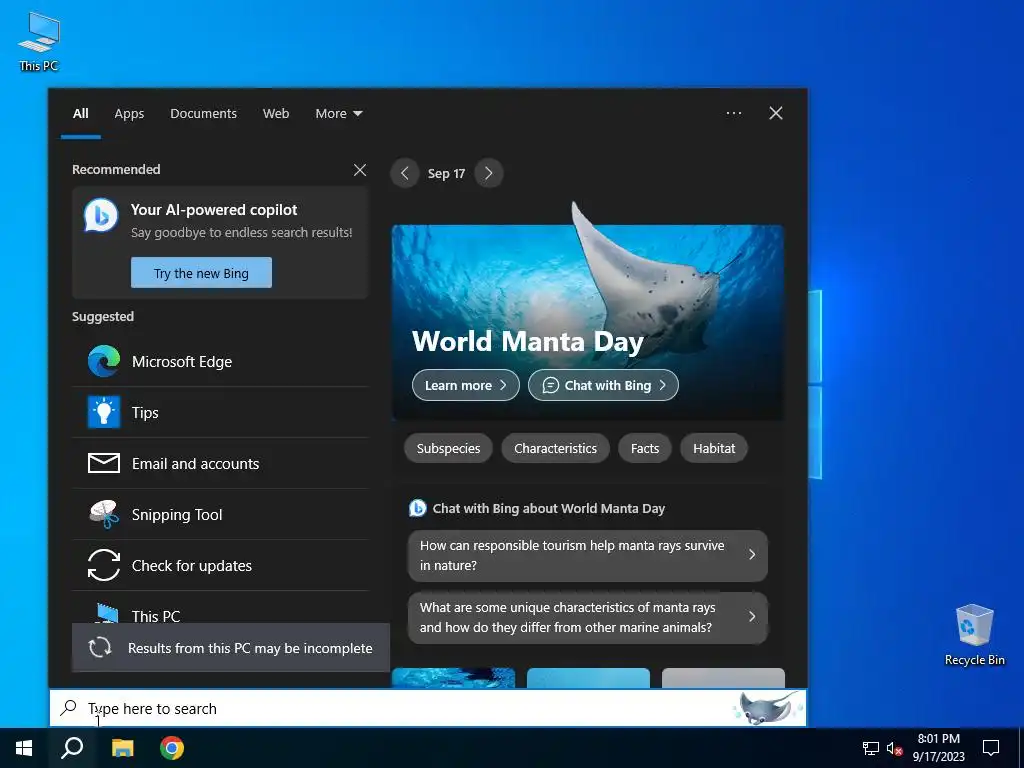Open unique characteristics of manta rays question
This screenshot has width=1024, height=768.
(588, 617)
